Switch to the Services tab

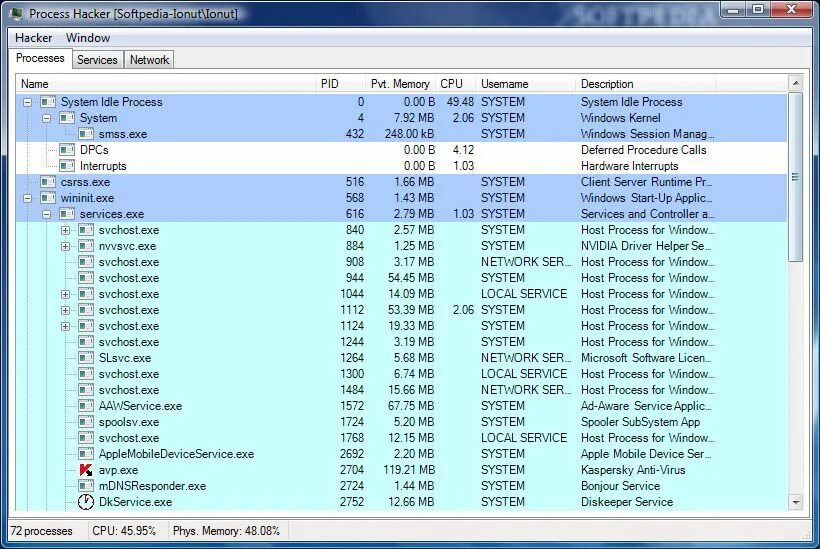point(97,60)
